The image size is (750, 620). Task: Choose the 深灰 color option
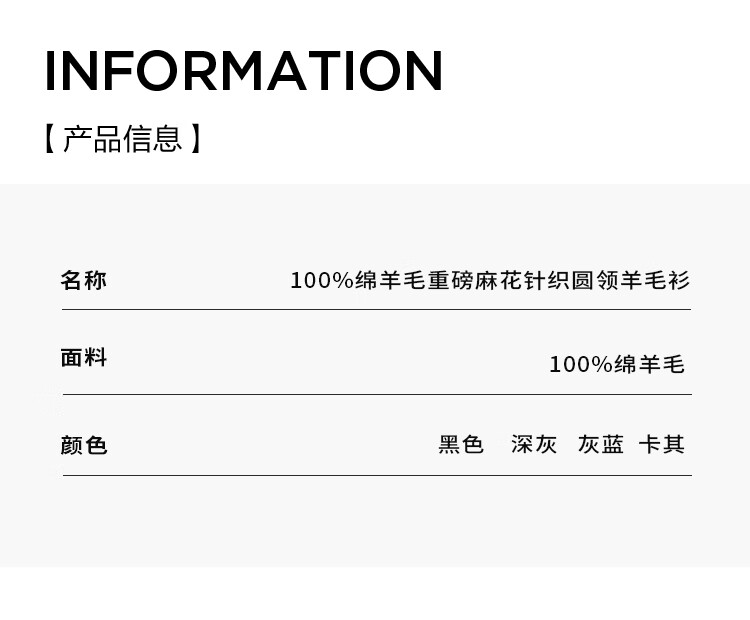[534, 444]
